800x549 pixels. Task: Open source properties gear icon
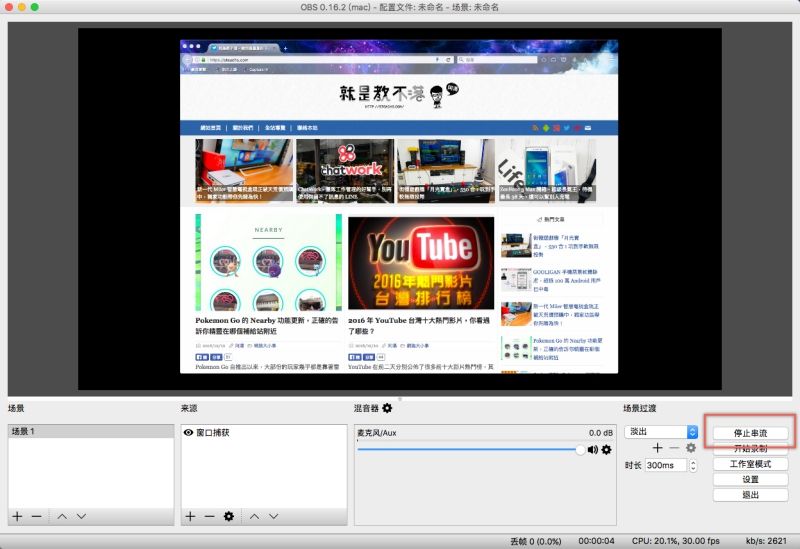click(229, 516)
